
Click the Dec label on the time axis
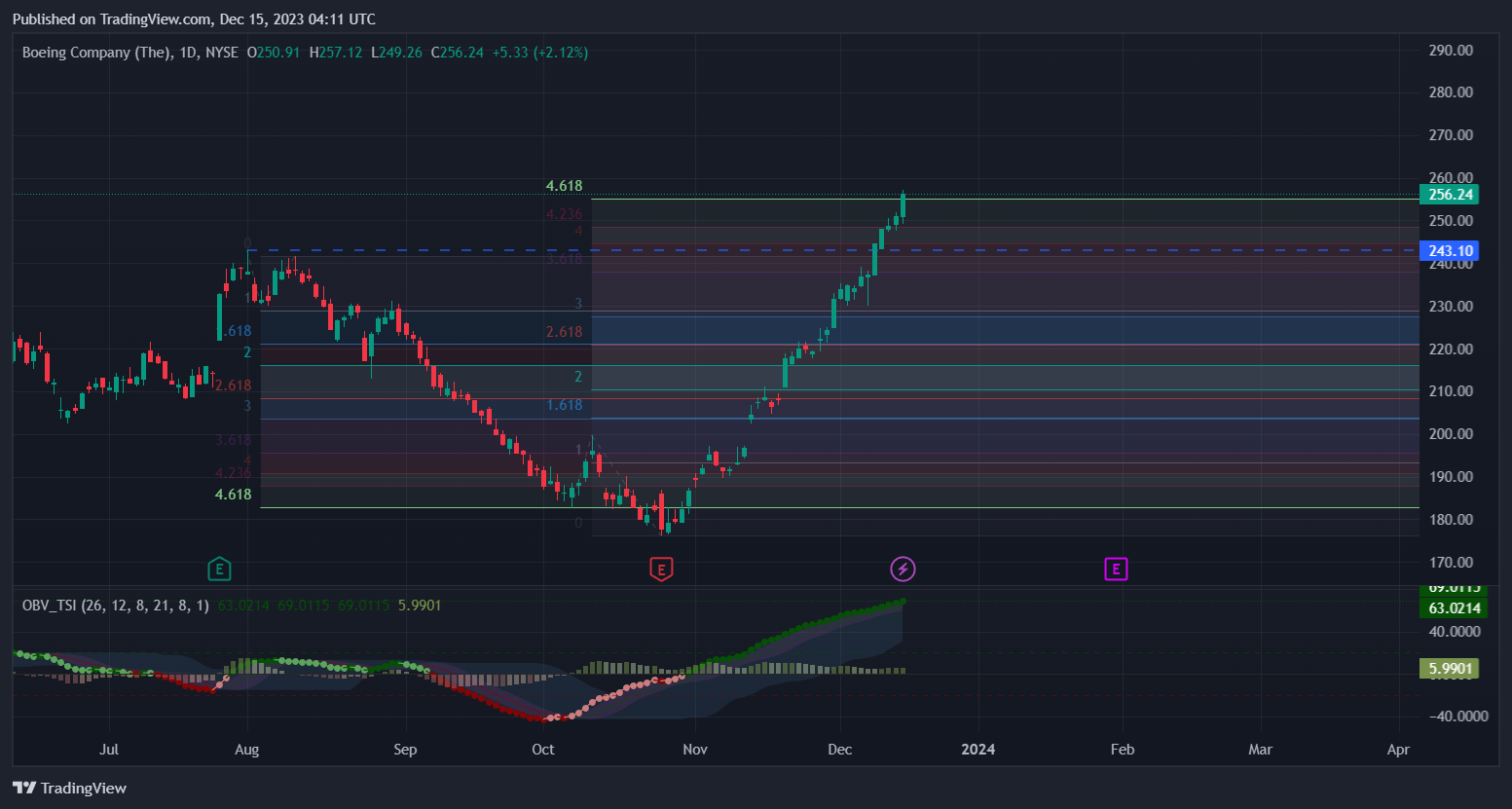(x=839, y=750)
